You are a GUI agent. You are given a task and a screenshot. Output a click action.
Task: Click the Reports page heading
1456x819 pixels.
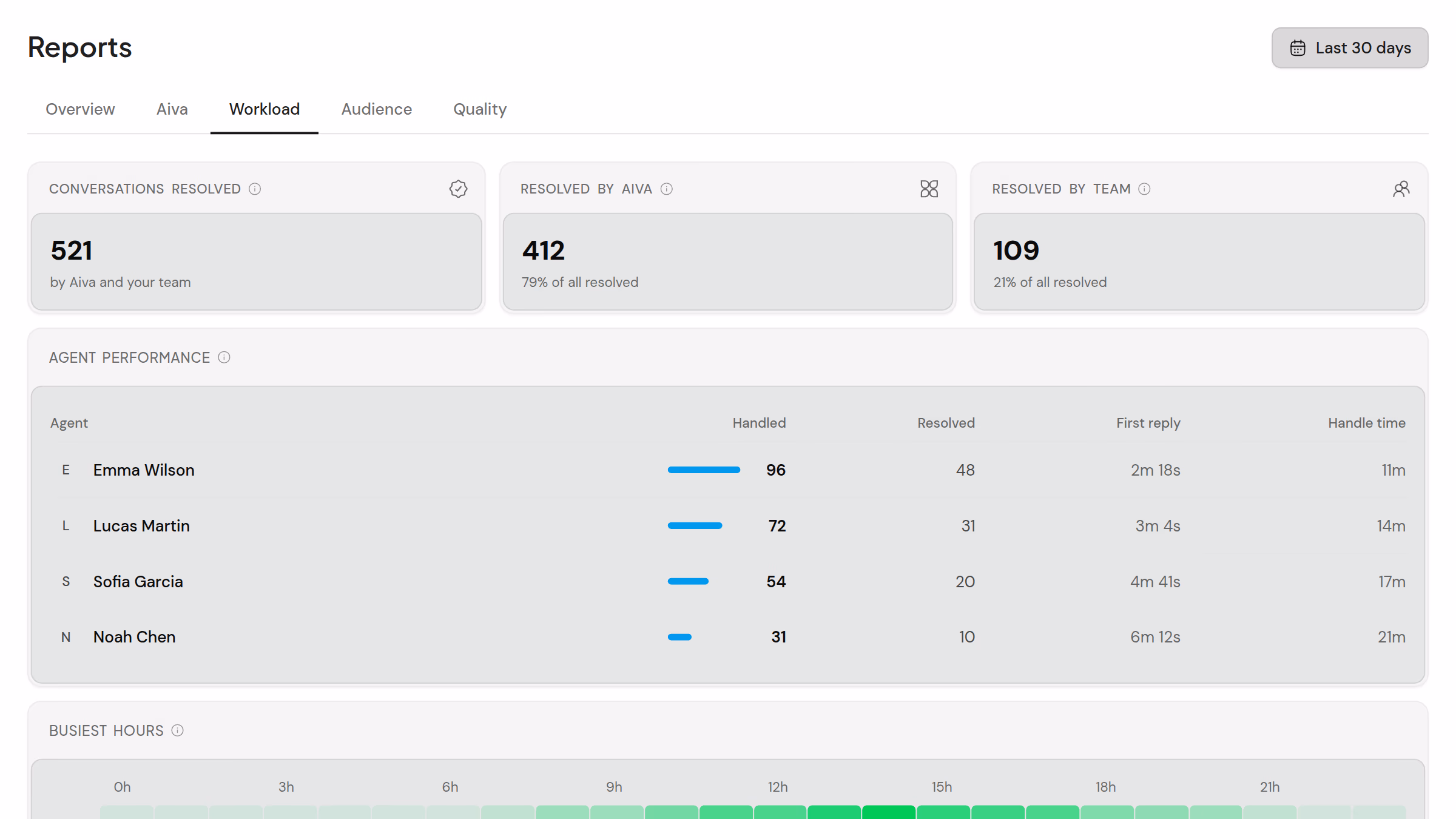[79, 47]
